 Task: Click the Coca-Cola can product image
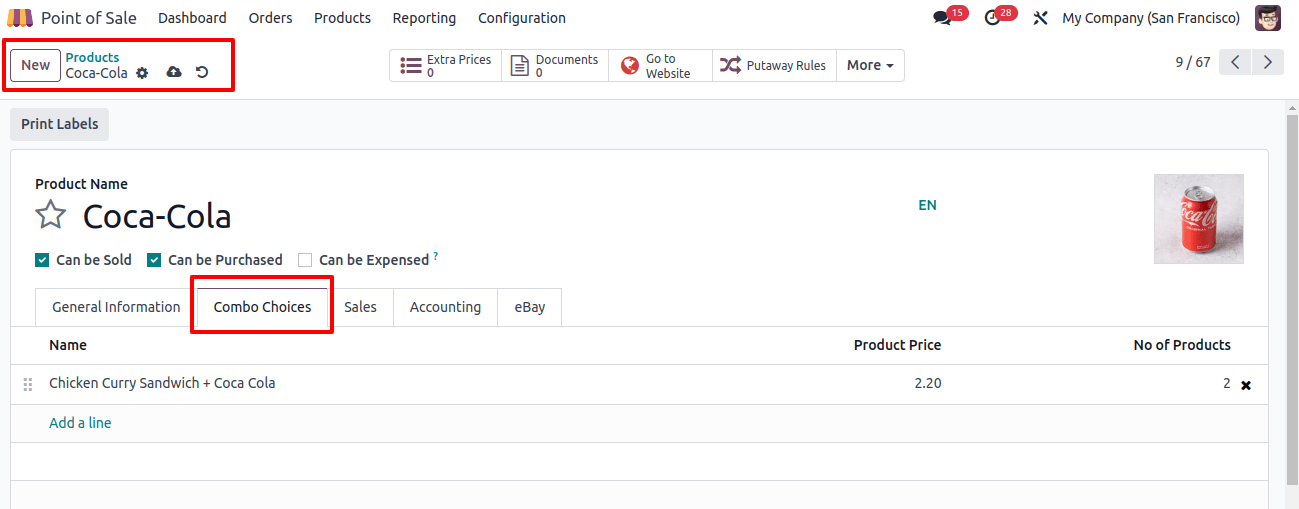1198,219
